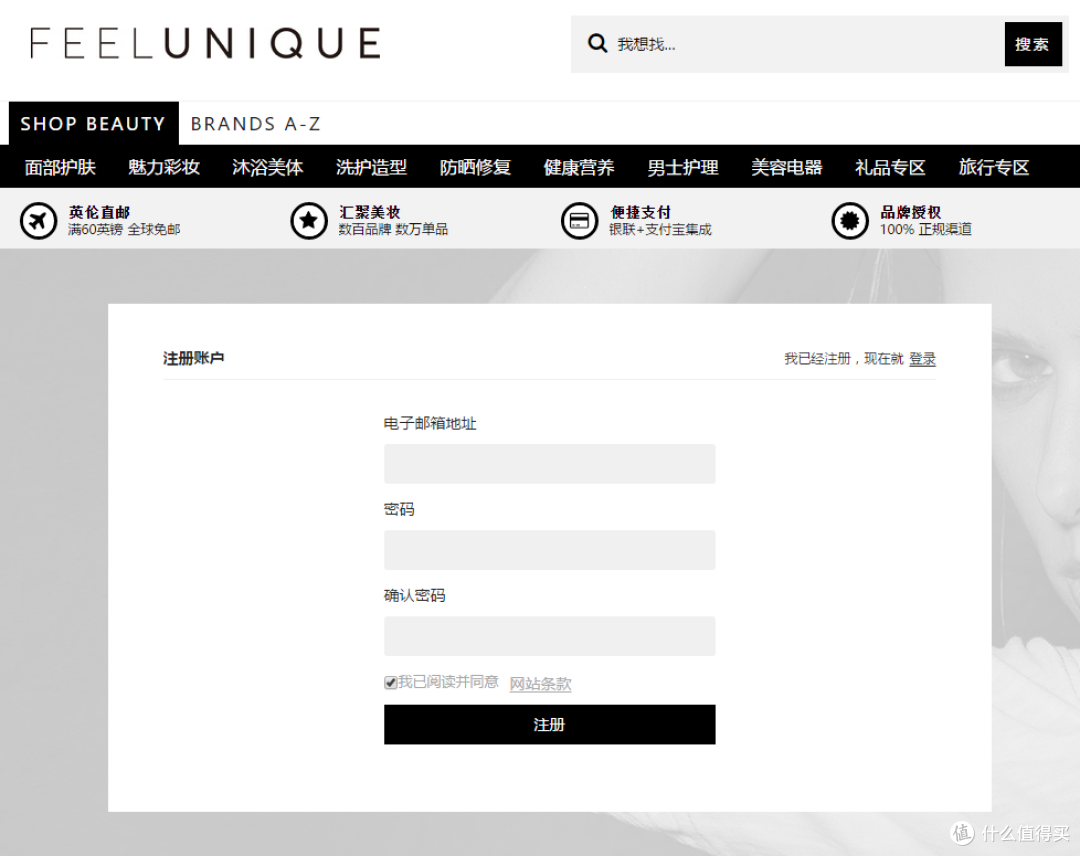Open the 旅行专区 menu
Viewport: 1080px width, 856px height.
(994, 167)
